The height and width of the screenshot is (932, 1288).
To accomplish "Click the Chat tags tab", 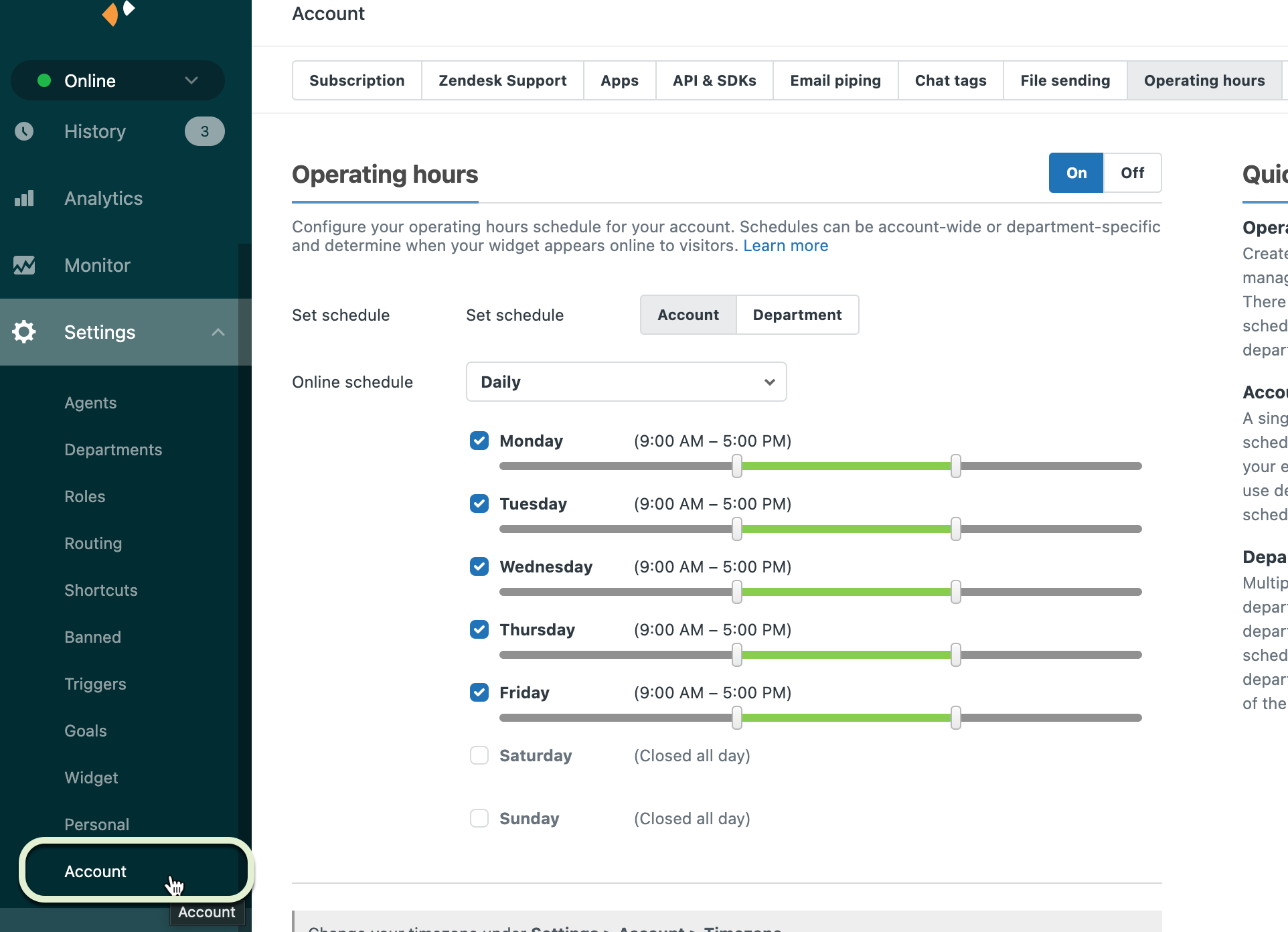I will coord(950,79).
